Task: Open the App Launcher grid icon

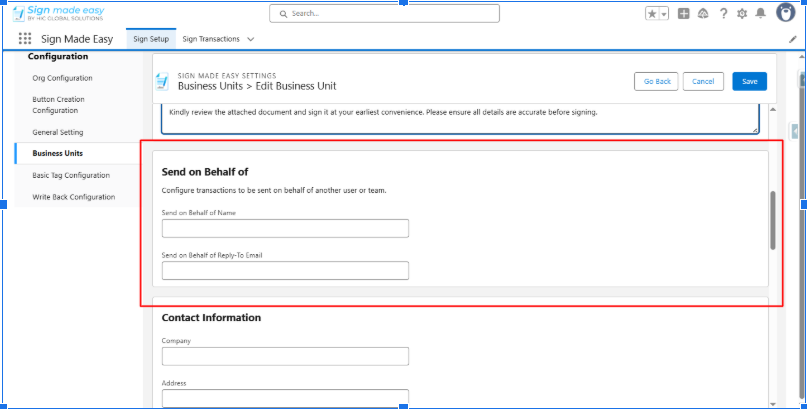Action: coord(25,39)
